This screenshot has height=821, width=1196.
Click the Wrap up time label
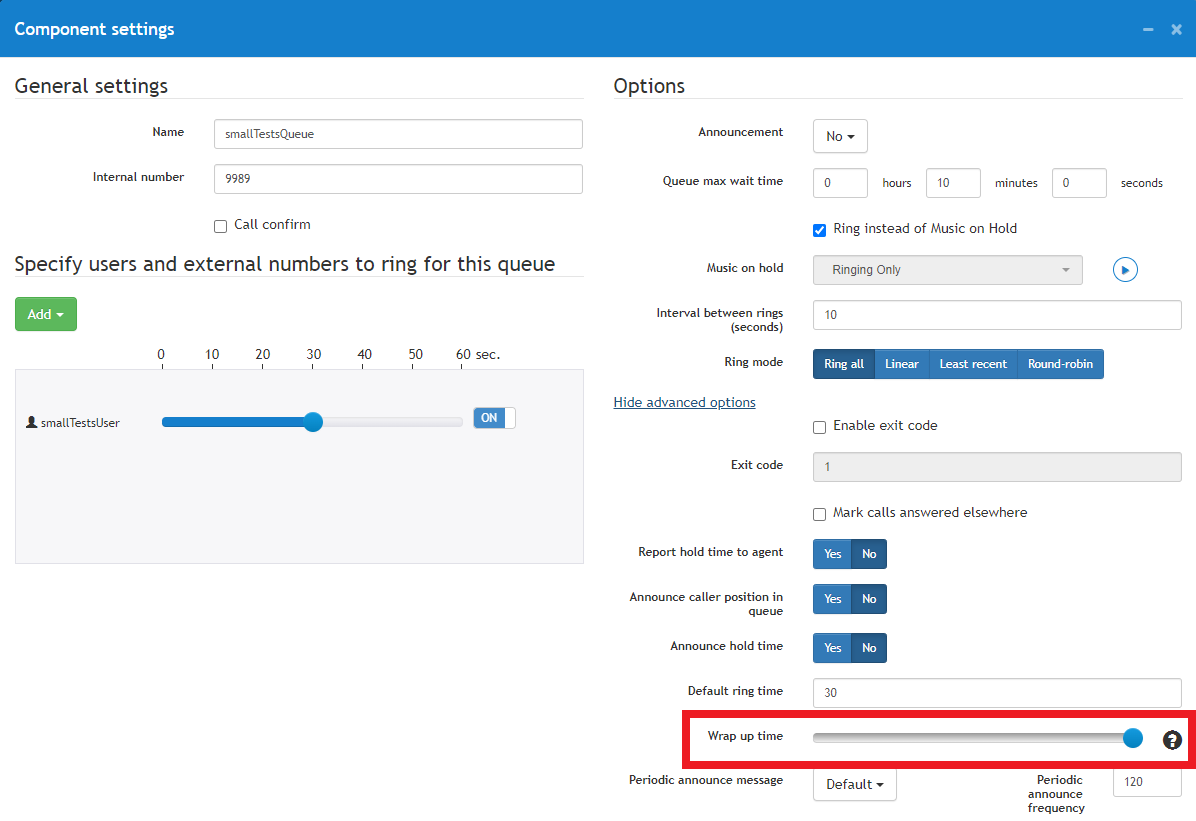click(744, 736)
